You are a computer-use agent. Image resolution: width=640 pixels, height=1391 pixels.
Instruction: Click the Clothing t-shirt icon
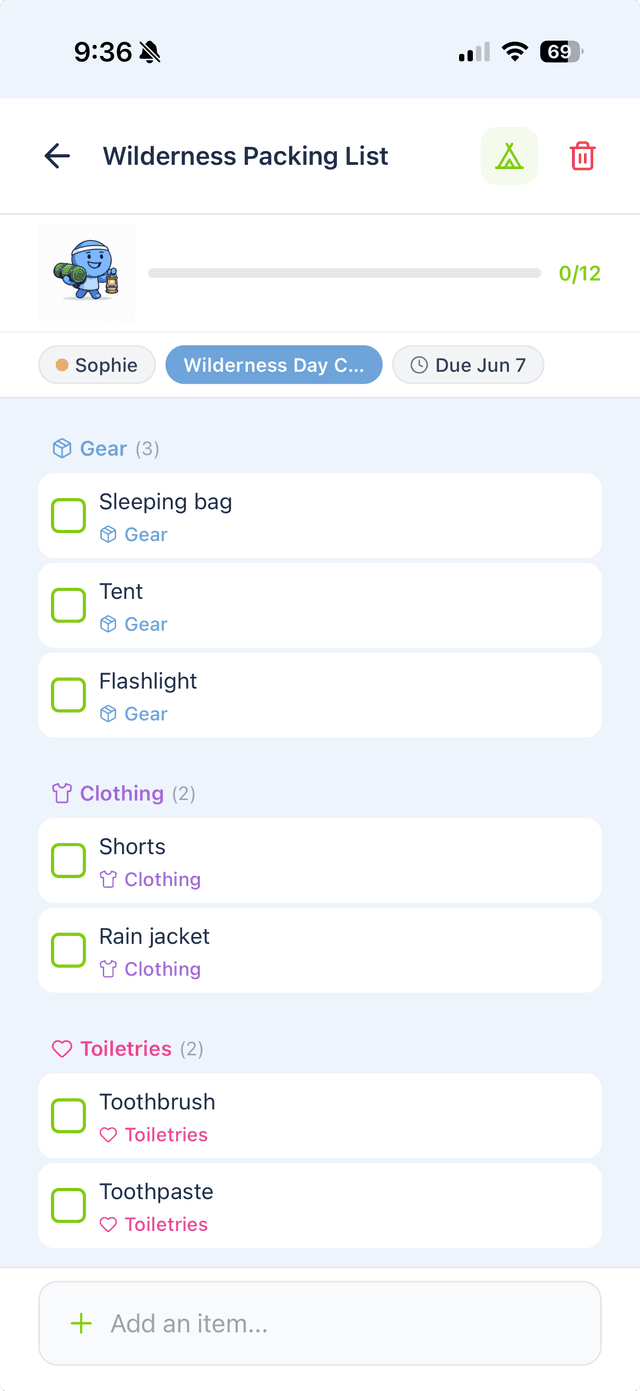pos(61,793)
